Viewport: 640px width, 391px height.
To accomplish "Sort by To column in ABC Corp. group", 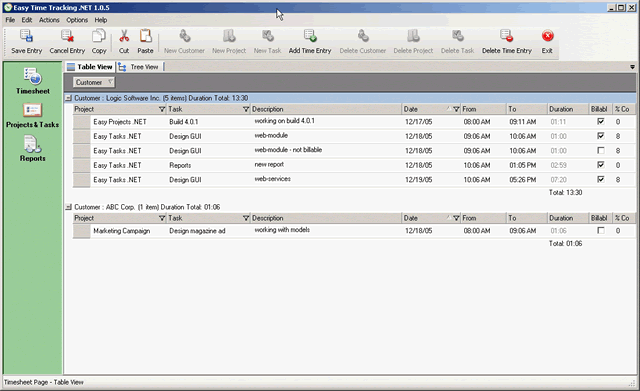I will coord(527,218).
